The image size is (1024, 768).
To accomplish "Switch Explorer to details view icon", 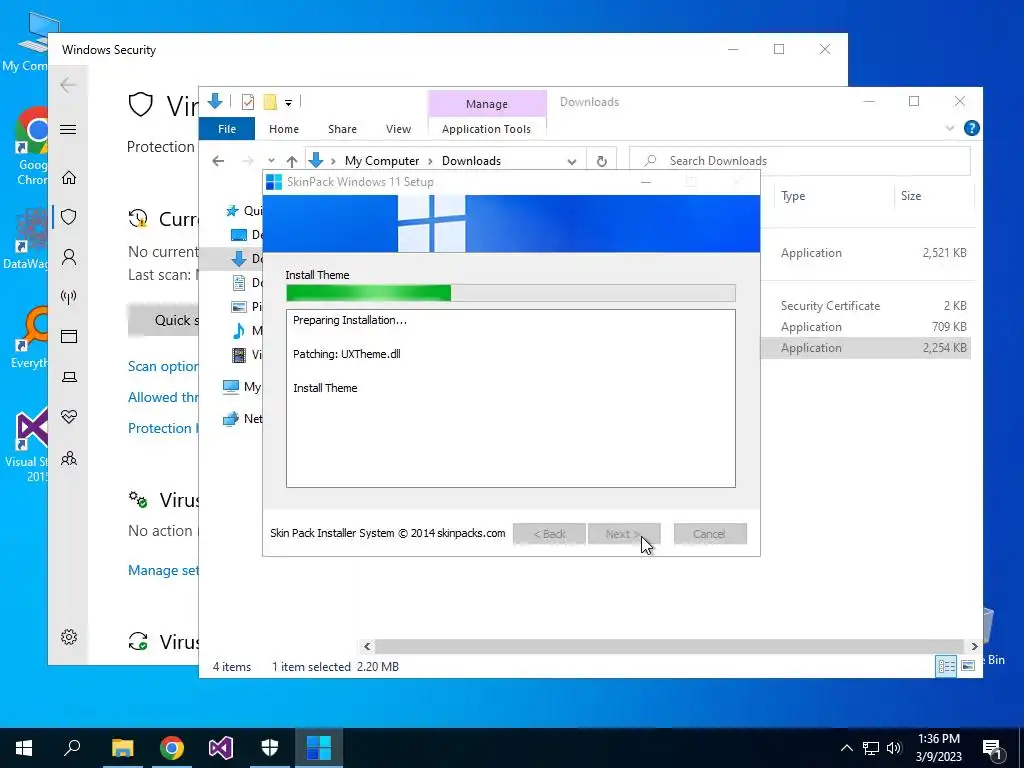I will click(946, 665).
